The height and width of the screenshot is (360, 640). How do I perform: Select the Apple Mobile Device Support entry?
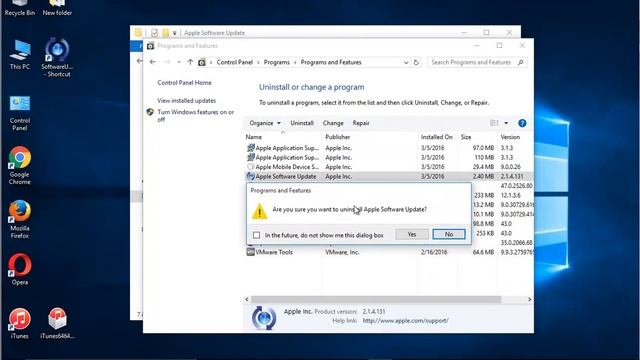(x=287, y=167)
